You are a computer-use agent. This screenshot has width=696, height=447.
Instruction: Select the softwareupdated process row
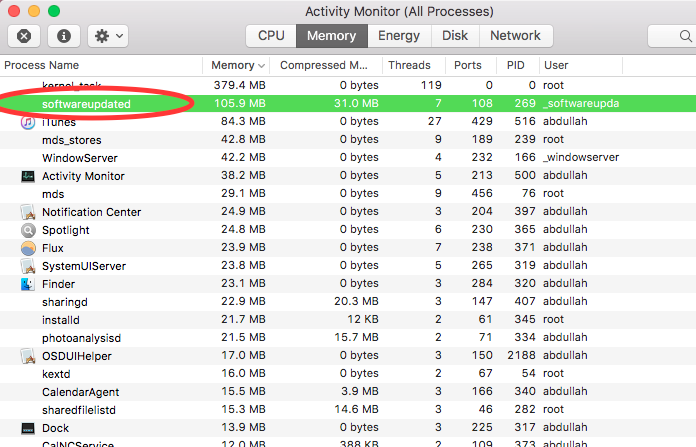click(348, 103)
